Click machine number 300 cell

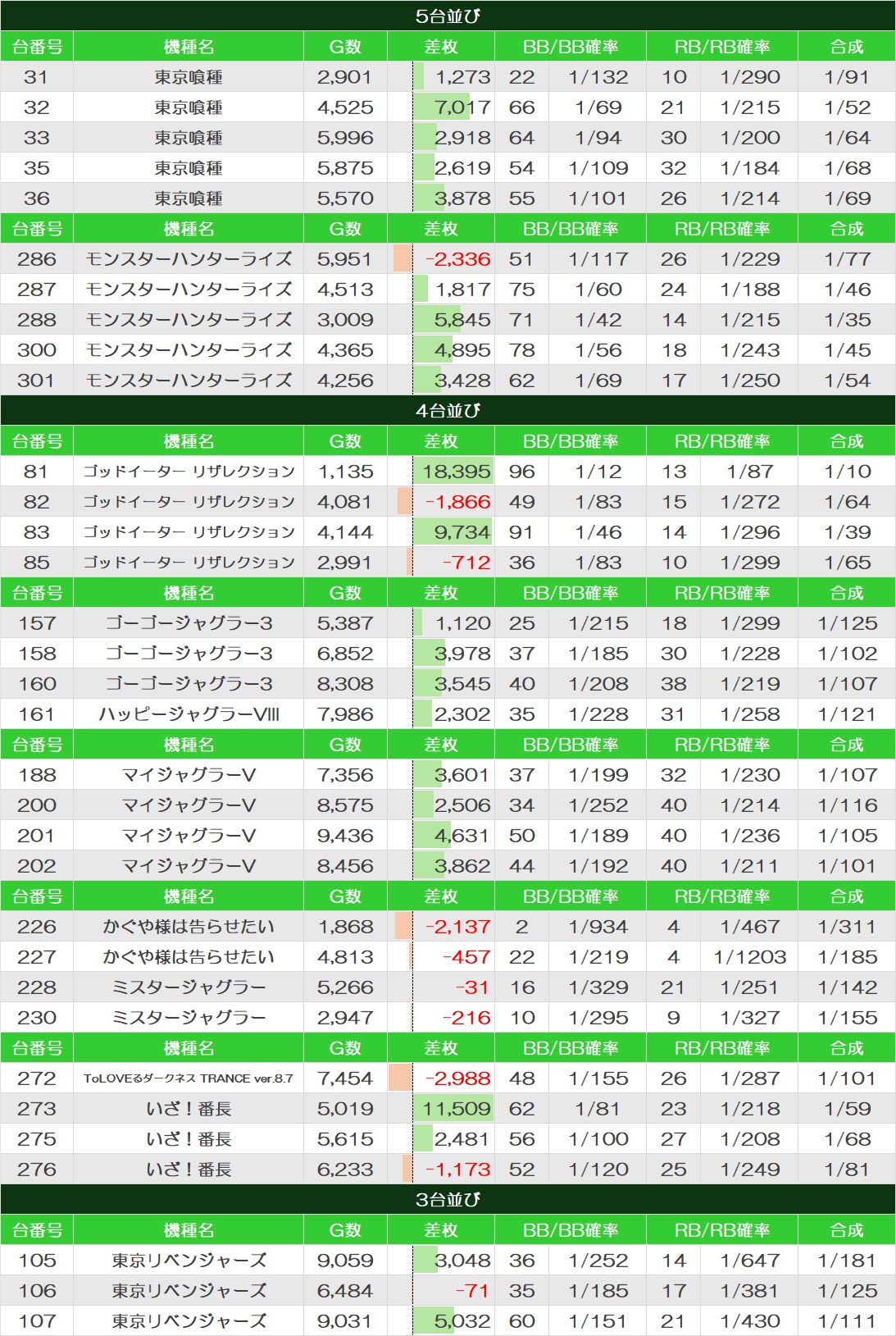[37, 350]
